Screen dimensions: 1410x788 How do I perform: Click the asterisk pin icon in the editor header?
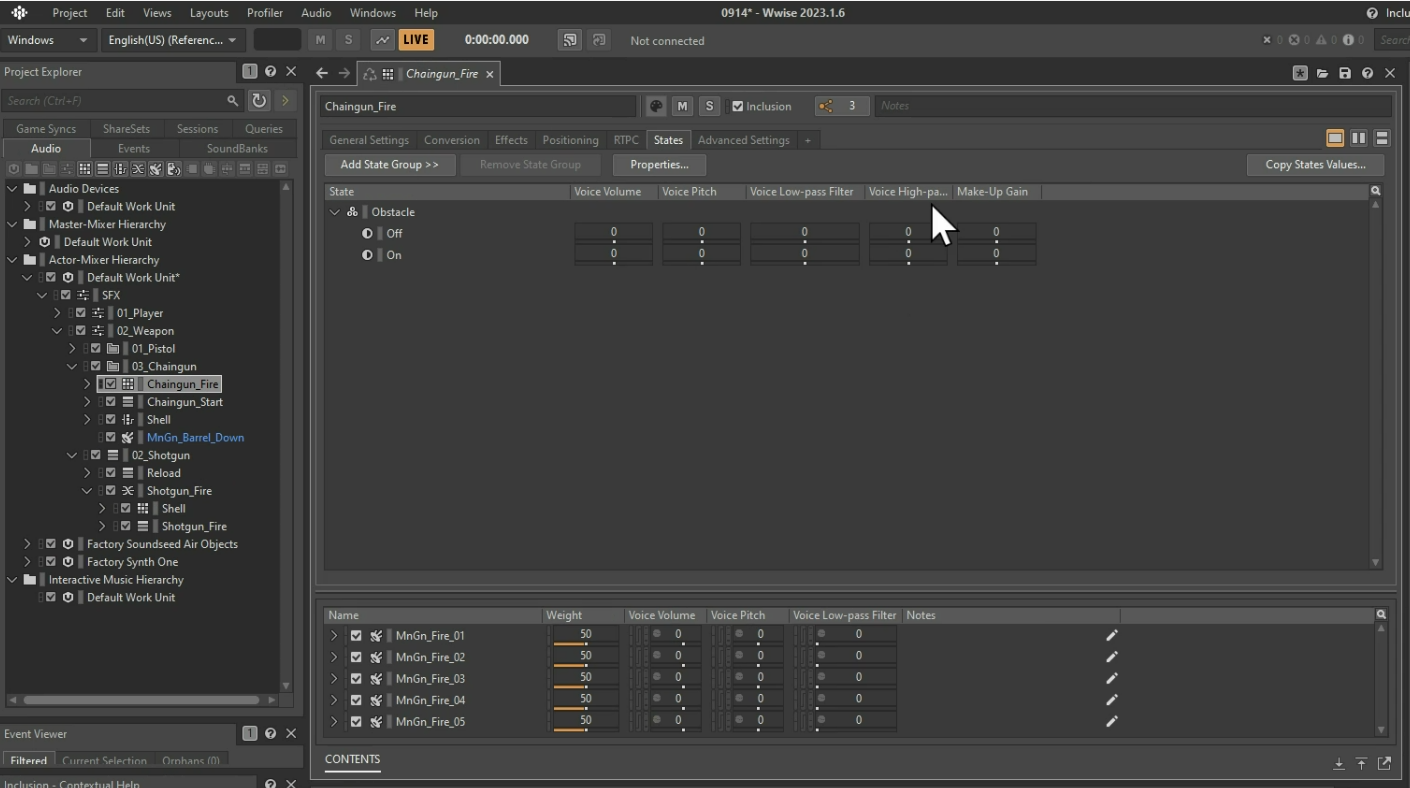[1300, 73]
